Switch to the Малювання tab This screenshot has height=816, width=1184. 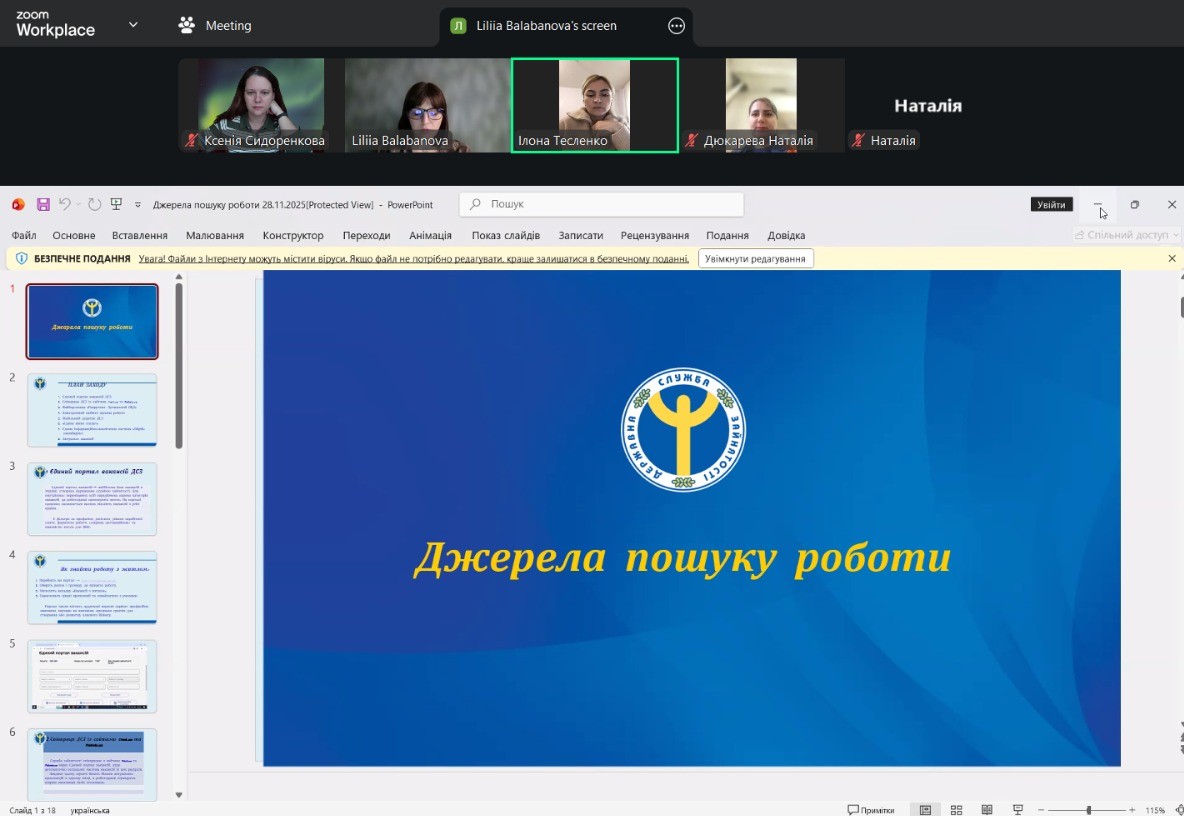[215, 236]
